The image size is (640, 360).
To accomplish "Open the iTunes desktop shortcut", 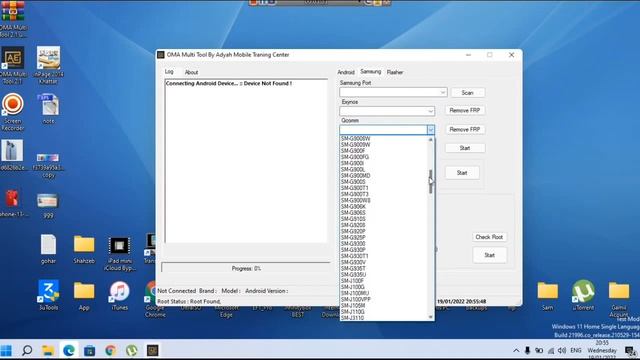I will click(119, 296).
